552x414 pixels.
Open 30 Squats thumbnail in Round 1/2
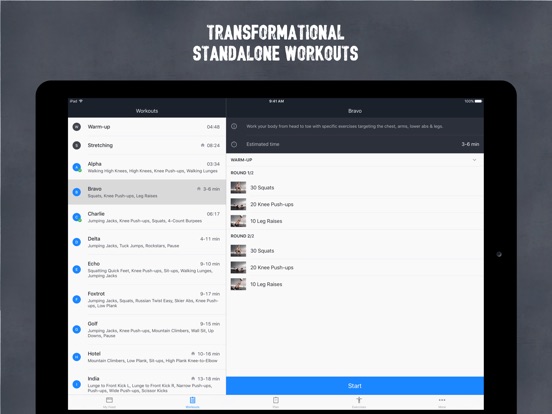click(238, 188)
